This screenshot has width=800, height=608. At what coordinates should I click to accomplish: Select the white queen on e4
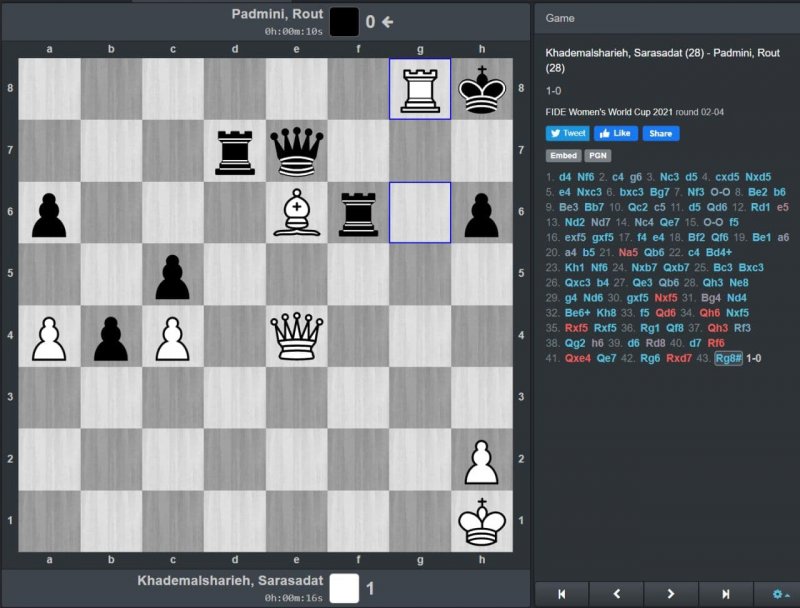(296, 337)
